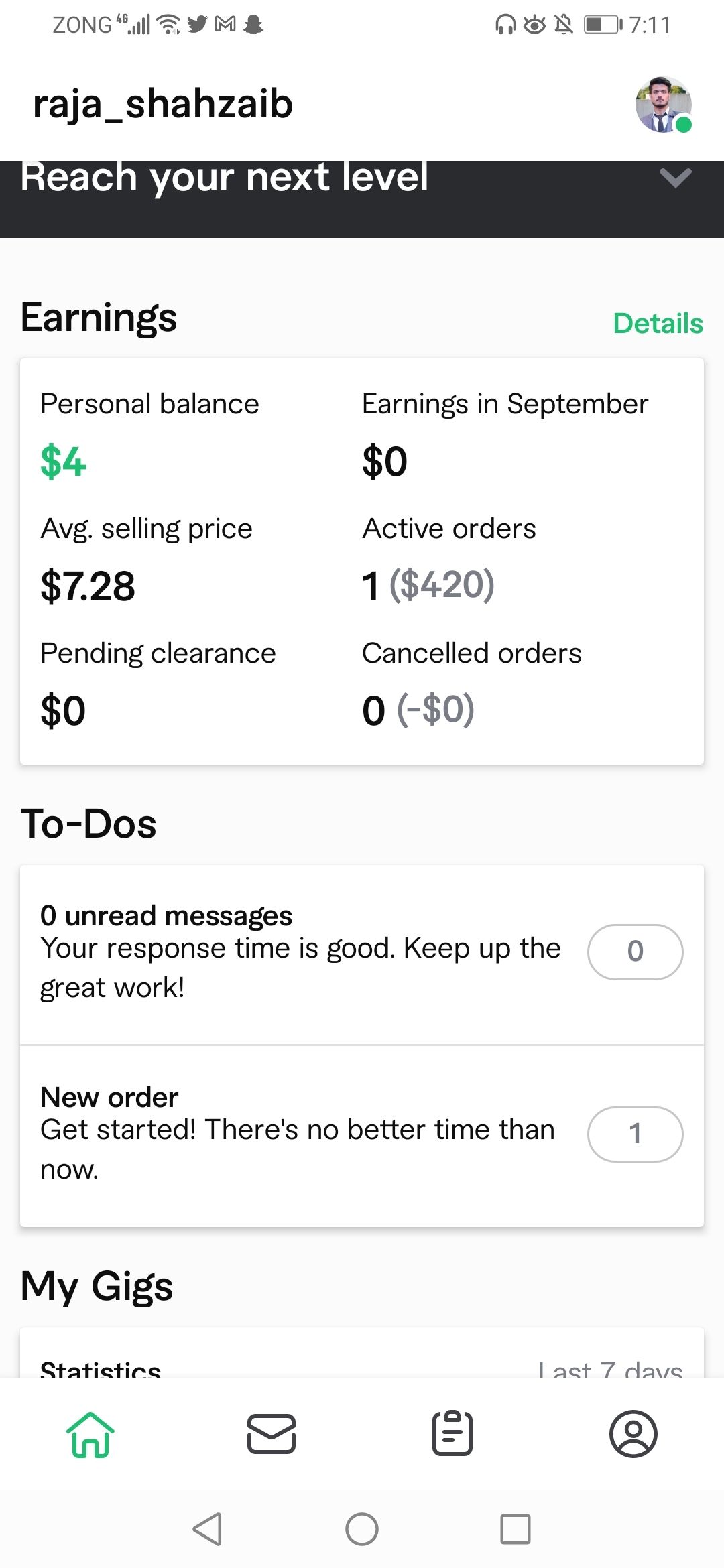724x1568 pixels.
Task: Tap the Android back triangle button
Action: tap(207, 1529)
